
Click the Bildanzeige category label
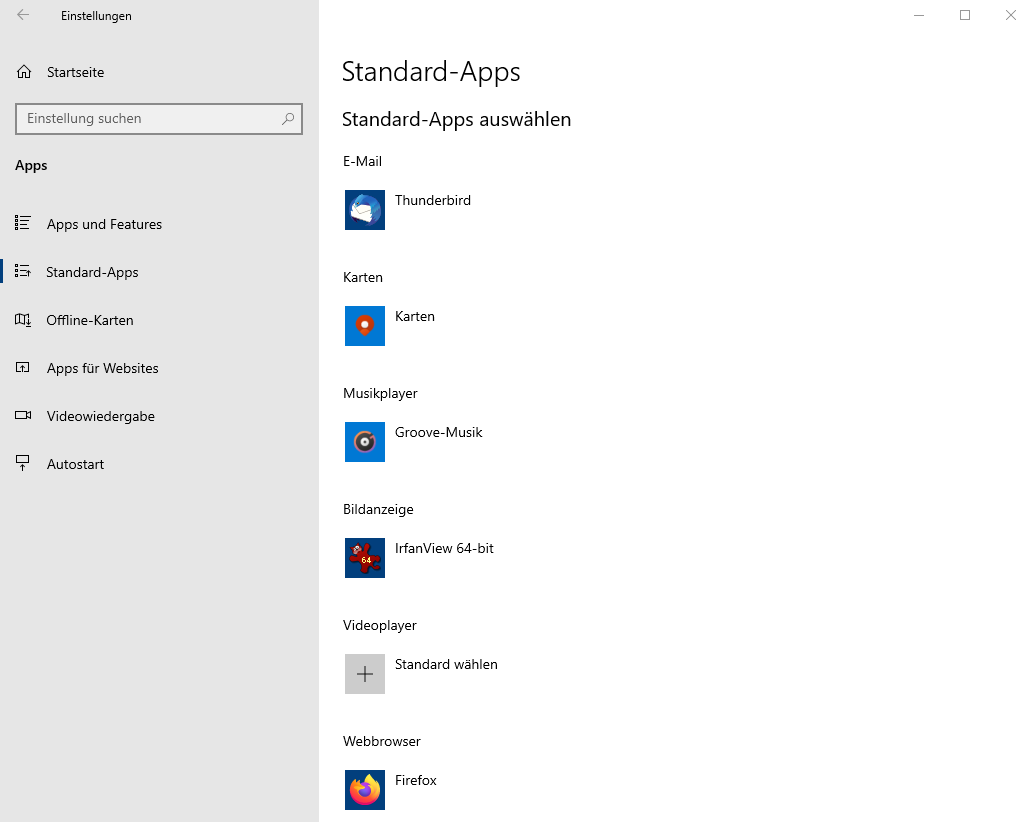click(x=378, y=509)
